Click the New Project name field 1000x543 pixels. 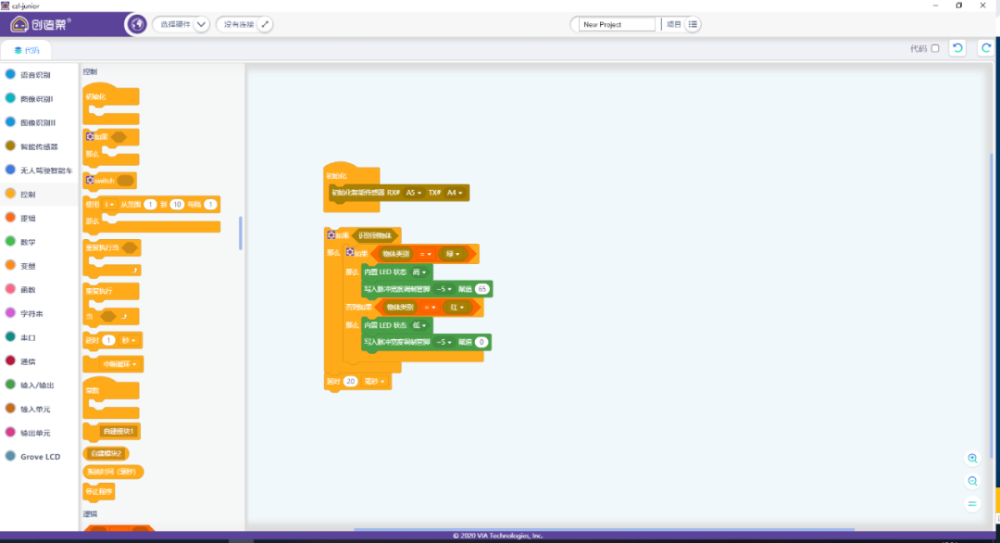pos(616,24)
